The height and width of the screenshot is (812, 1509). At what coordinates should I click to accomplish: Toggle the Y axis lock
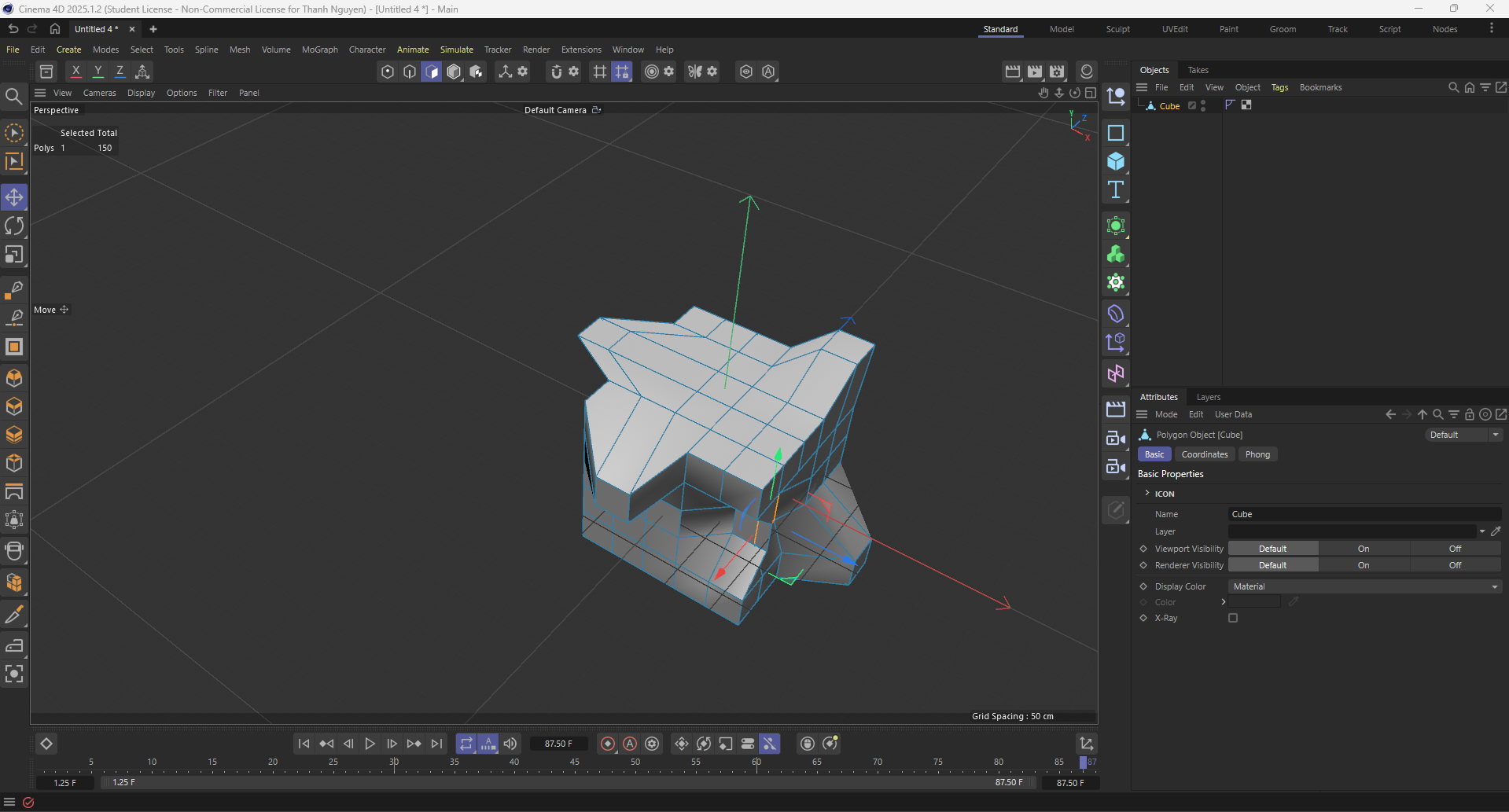point(98,72)
